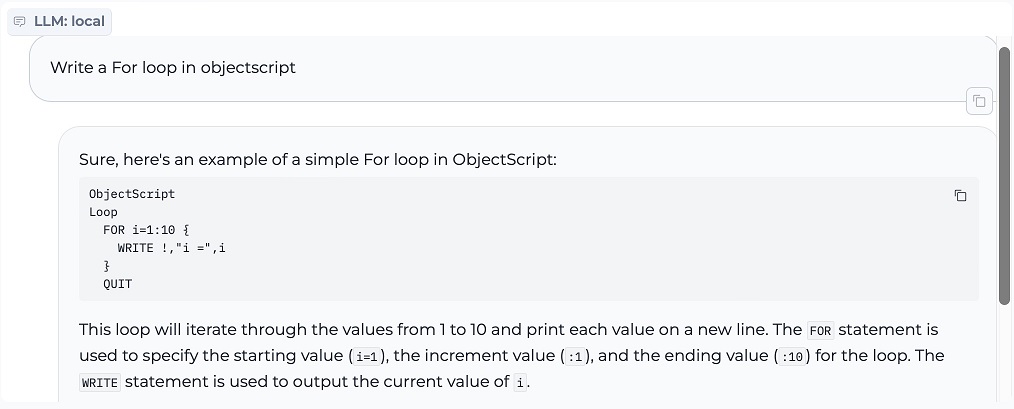
Task: Click the 'Sure, here's an example' sentence
Action: pyautogui.click(x=317, y=160)
